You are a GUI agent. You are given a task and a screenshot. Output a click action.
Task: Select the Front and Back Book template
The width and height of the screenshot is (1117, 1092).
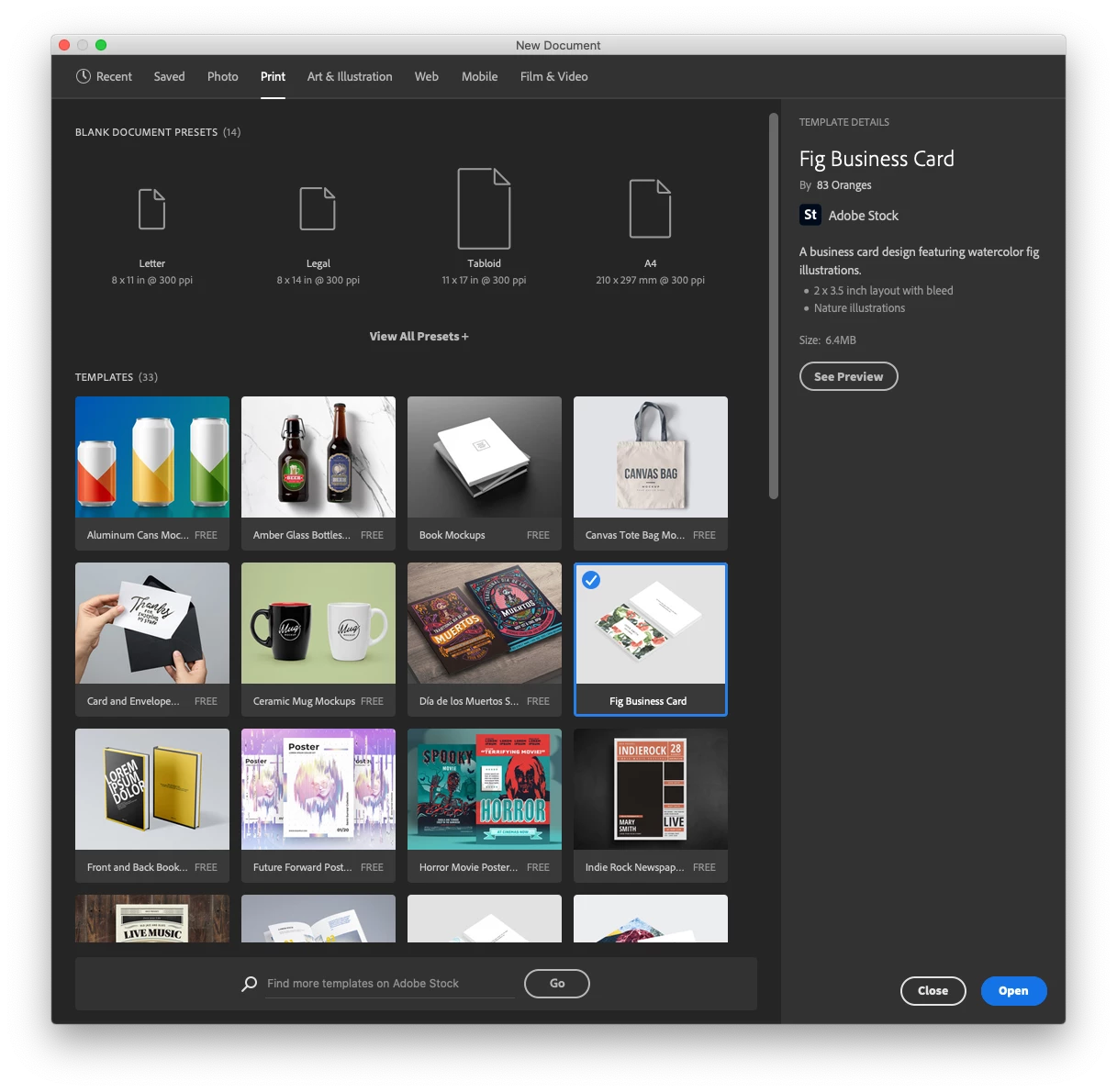[x=152, y=806]
